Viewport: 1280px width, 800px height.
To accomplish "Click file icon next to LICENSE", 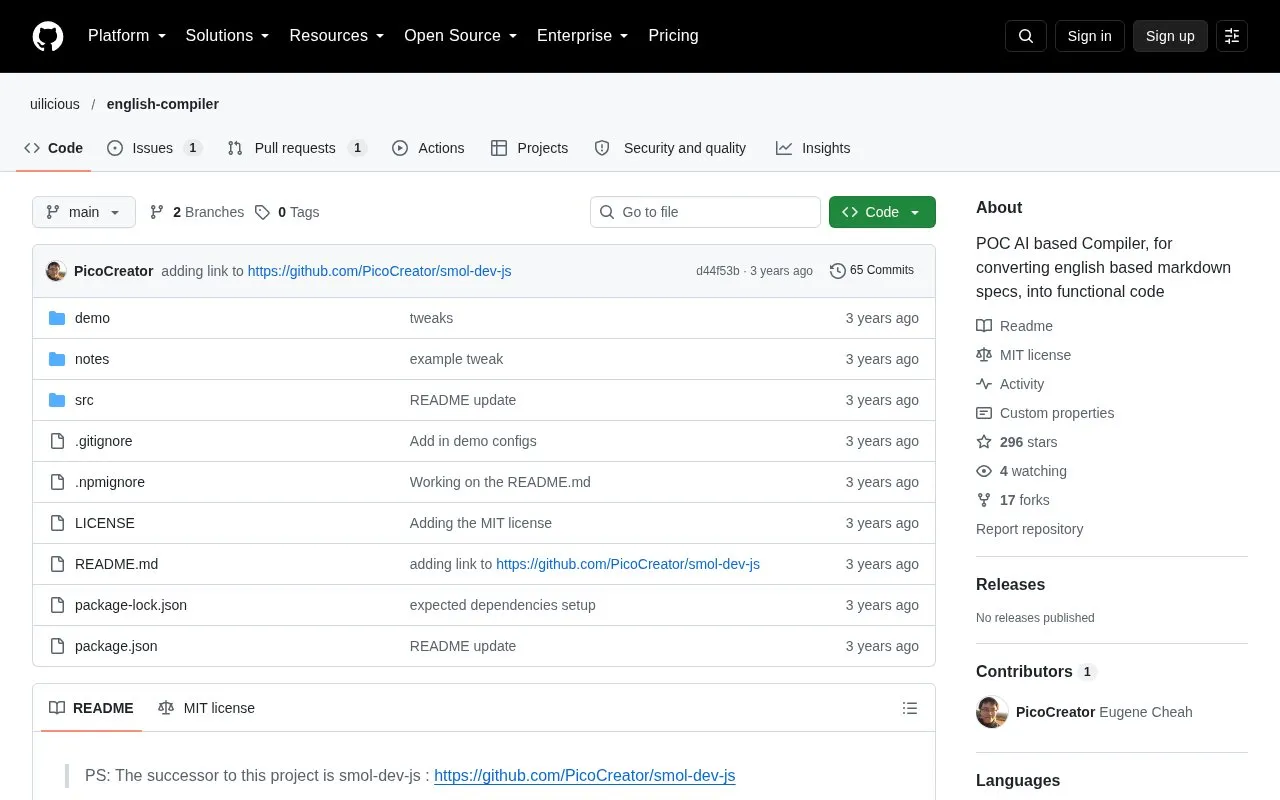I will (57, 523).
